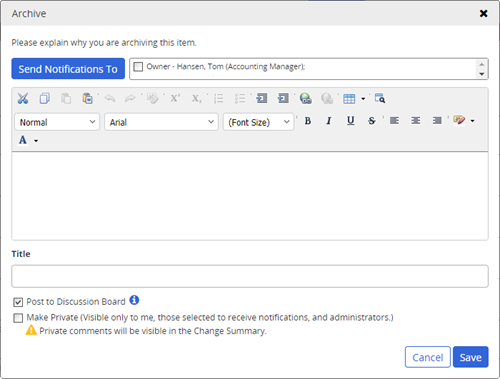This screenshot has width=500, height=379.
Task: Open the Arial font dropdown
Action: pyautogui.click(x=161, y=122)
